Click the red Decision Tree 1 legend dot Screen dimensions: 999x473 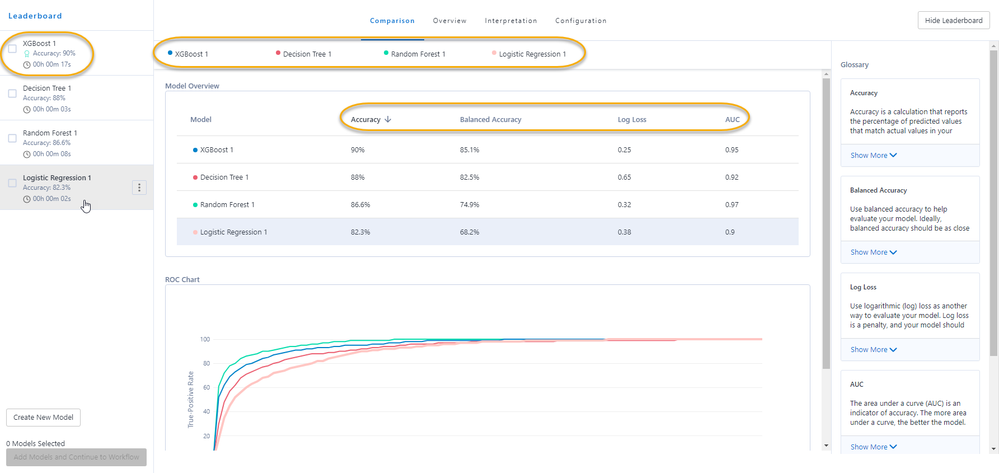[x=278, y=54]
